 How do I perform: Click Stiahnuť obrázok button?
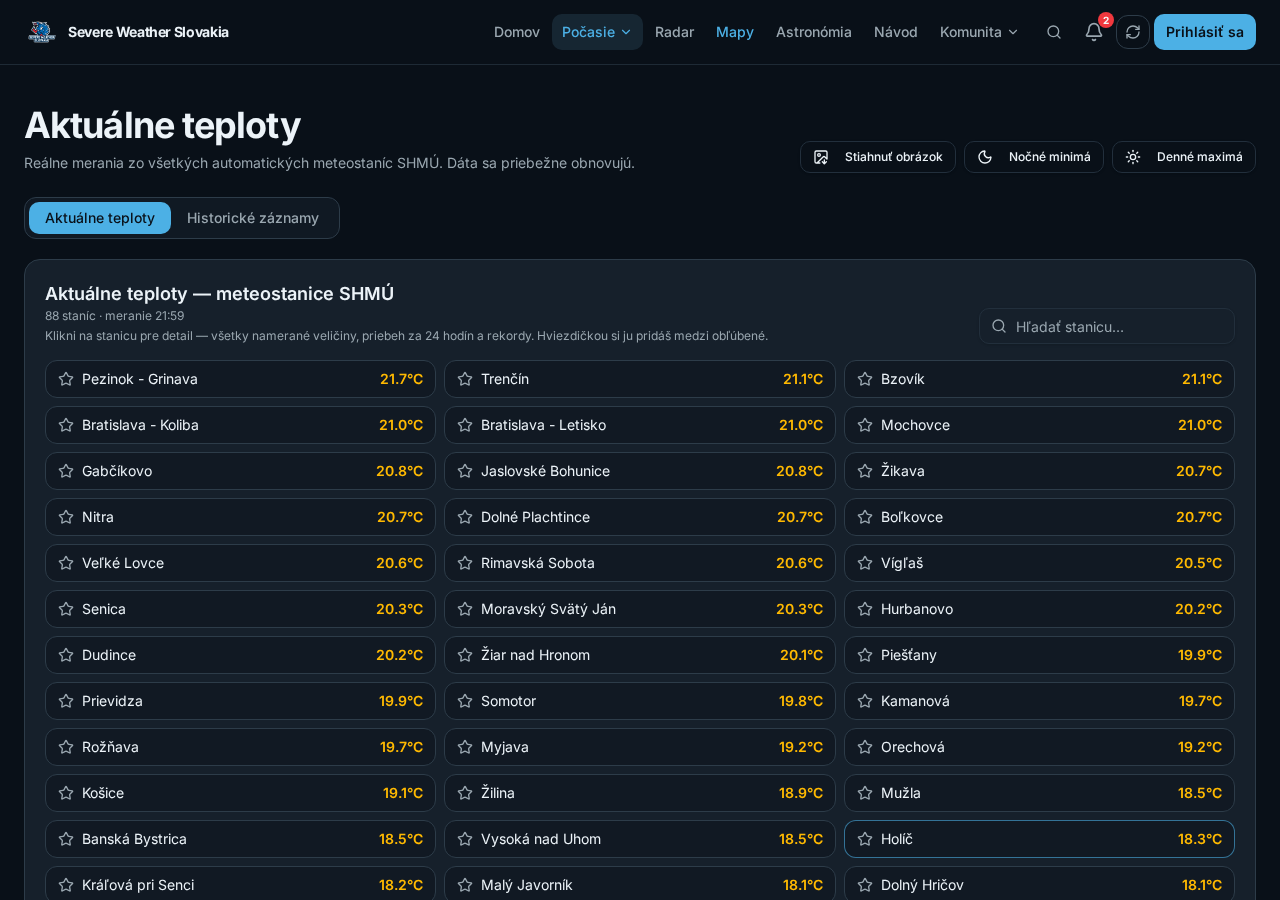click(x=878, y=157)
